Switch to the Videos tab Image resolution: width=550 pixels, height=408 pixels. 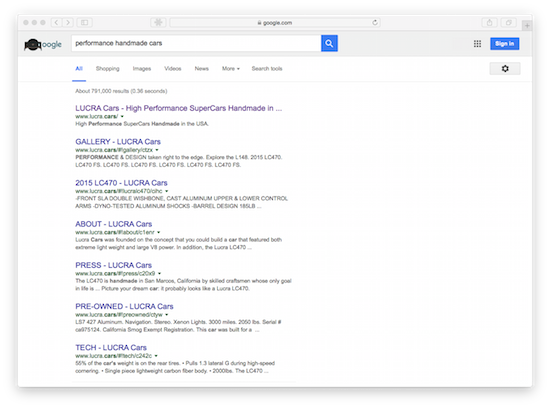173,68
